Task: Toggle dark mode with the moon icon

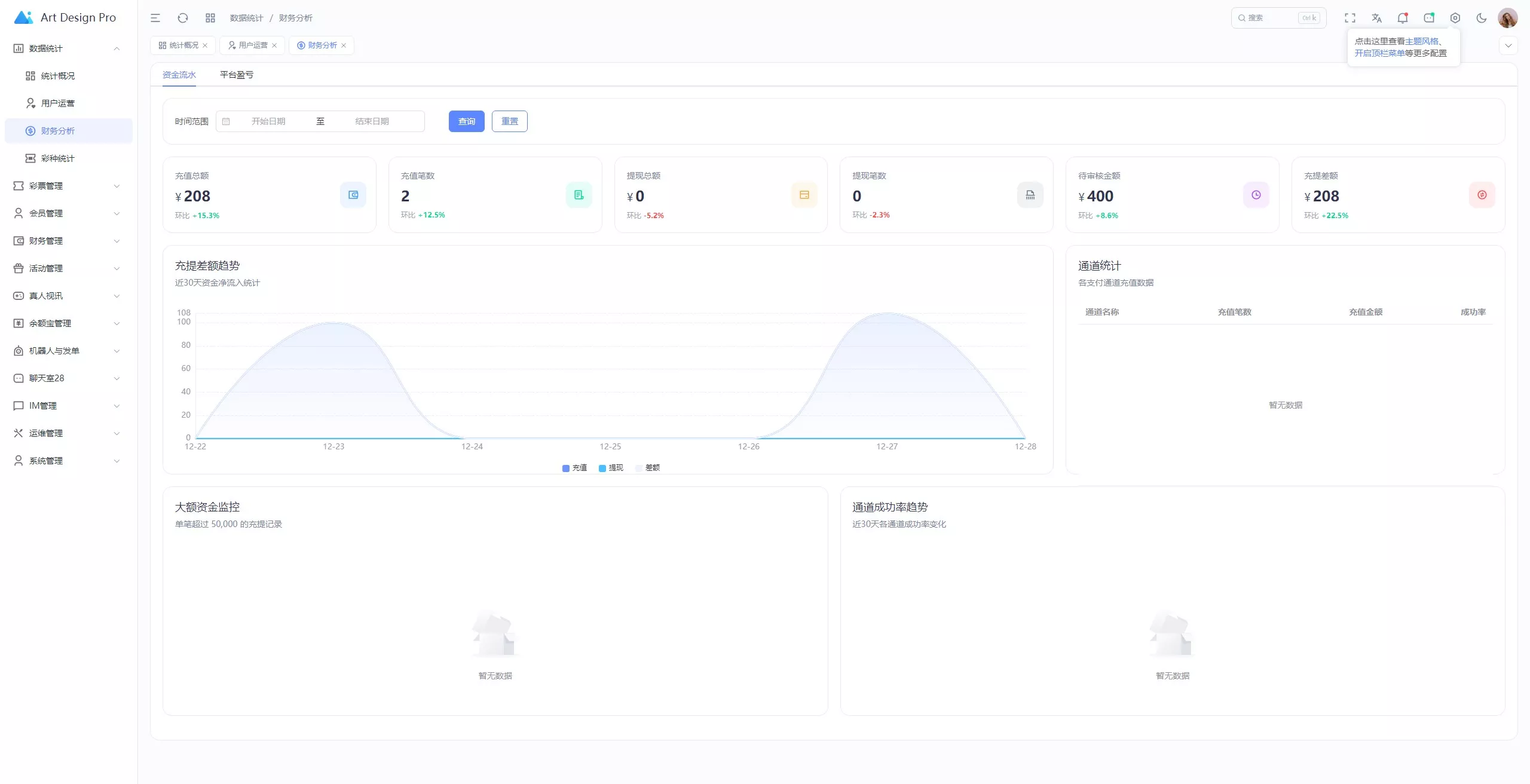Action: (1482, 18)
